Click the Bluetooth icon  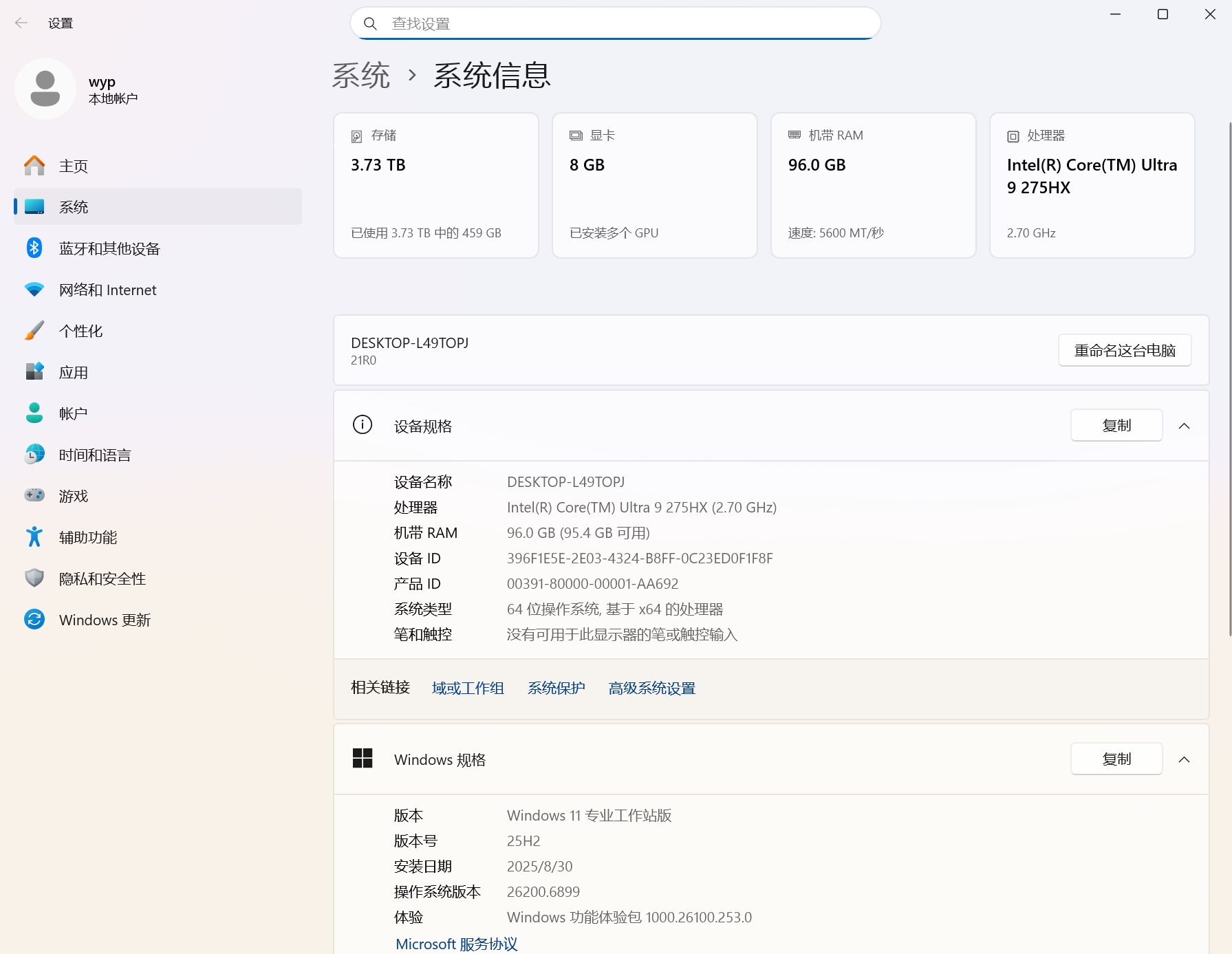click(x=34, y=248)
